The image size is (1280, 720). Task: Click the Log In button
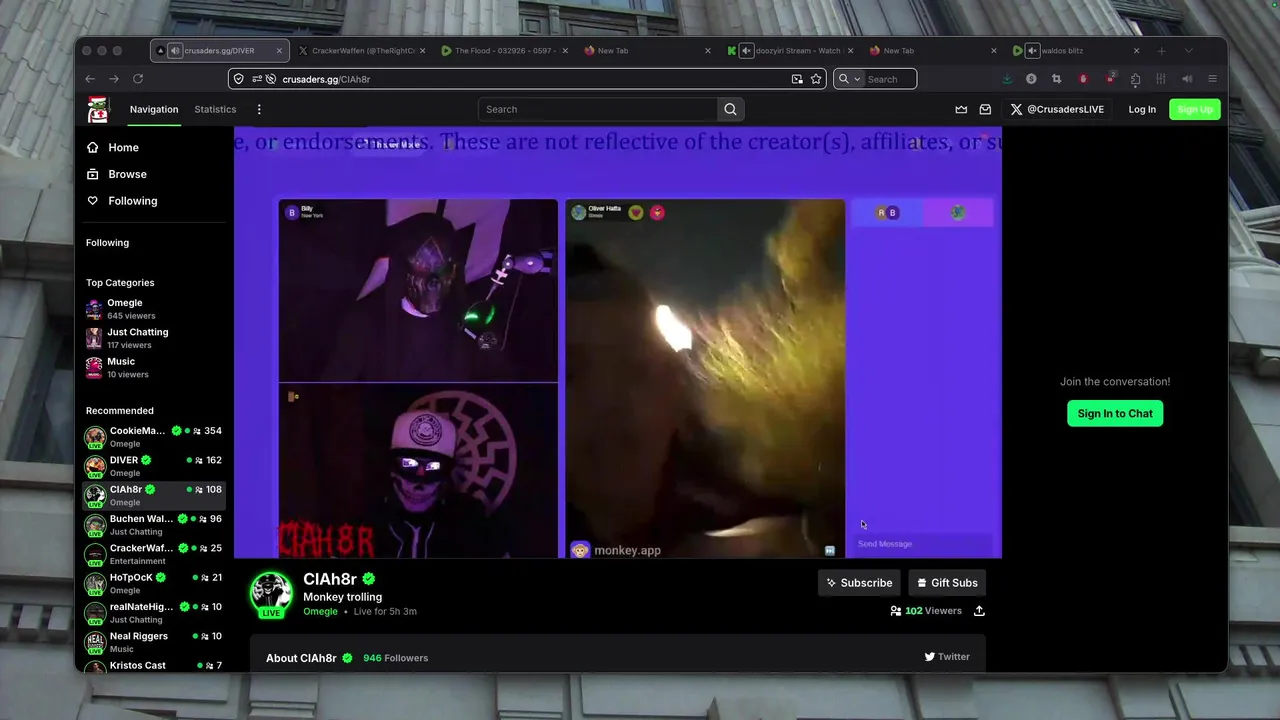[x=1142, y=110]
